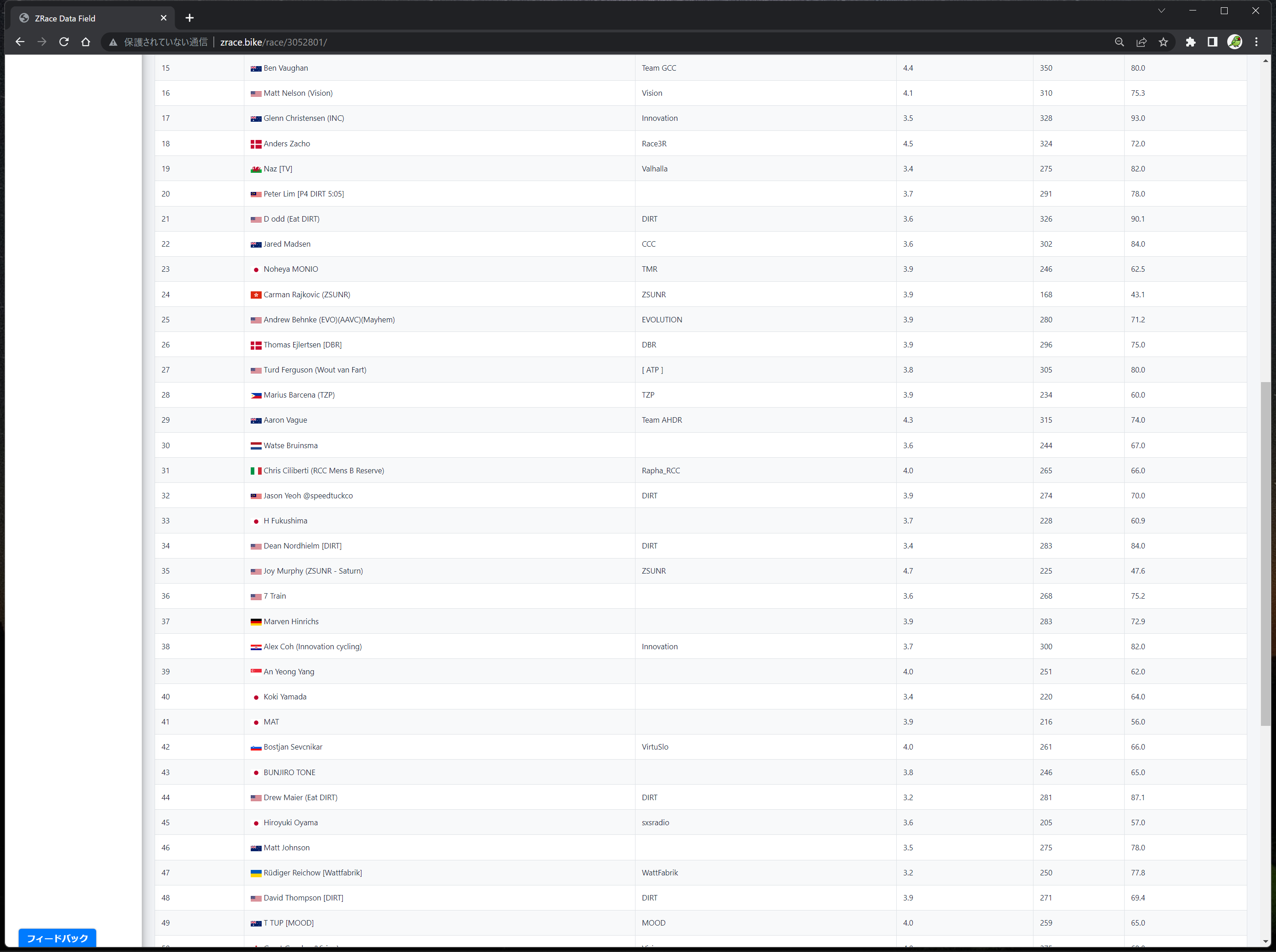Click the insecure connection warning icon
Screen dimensions: 1276x952
tap(114, 42)
